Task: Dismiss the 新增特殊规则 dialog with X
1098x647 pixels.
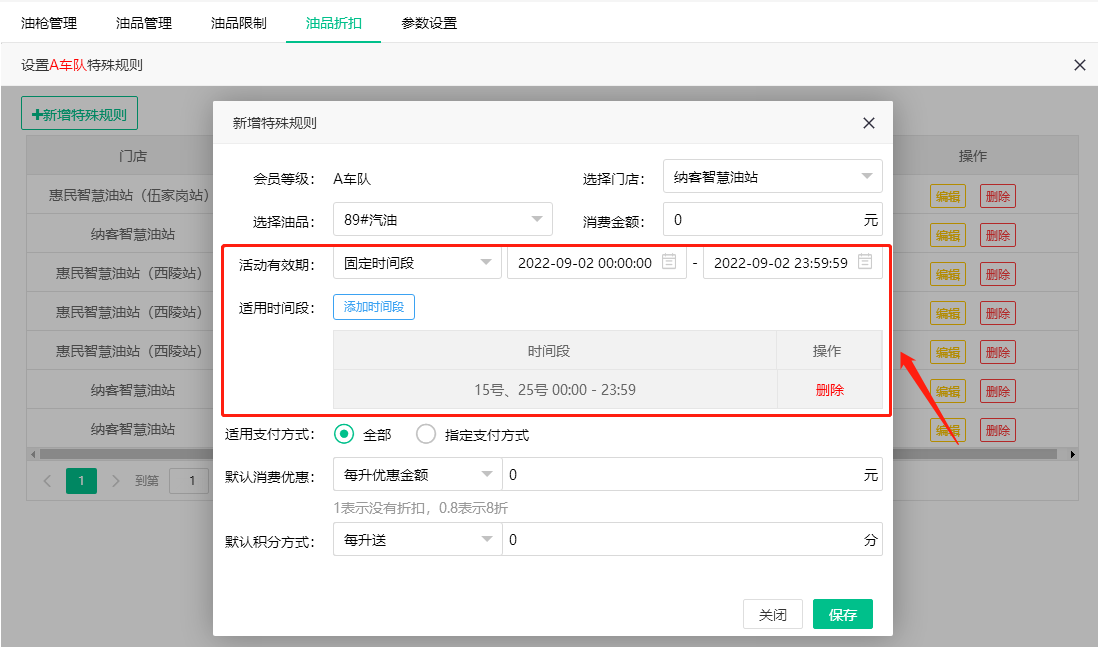Action: [x=868, y=122]
